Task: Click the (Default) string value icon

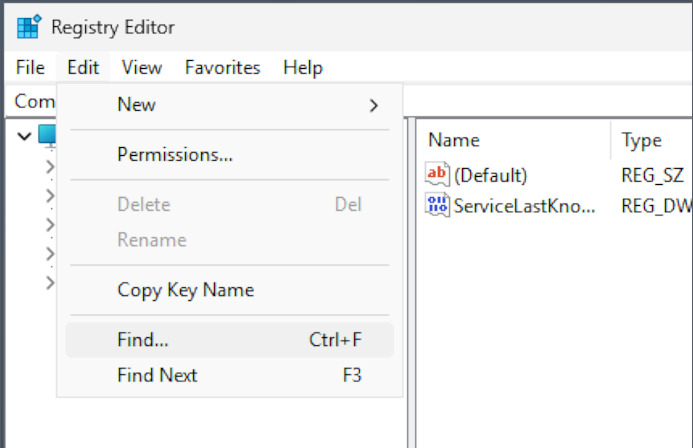Action: [437, 174]
